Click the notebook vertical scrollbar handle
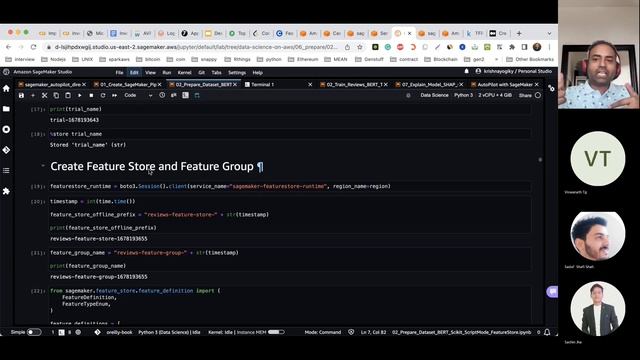640x360 pixels. (x=540, y=160)
